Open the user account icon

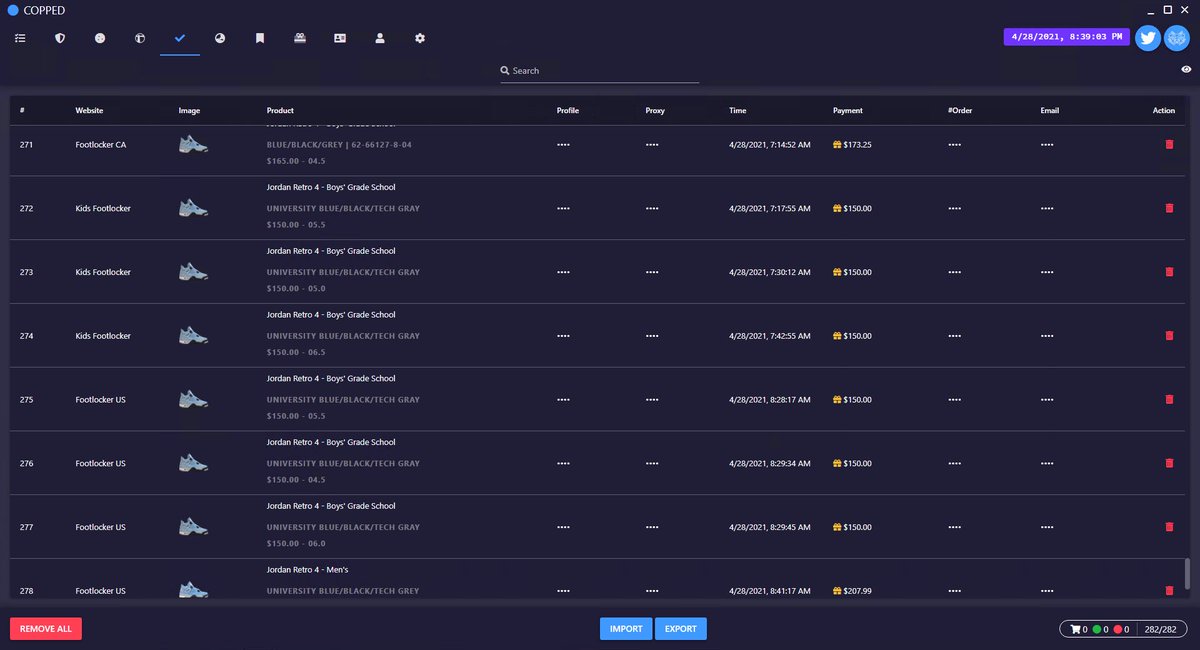380,38
